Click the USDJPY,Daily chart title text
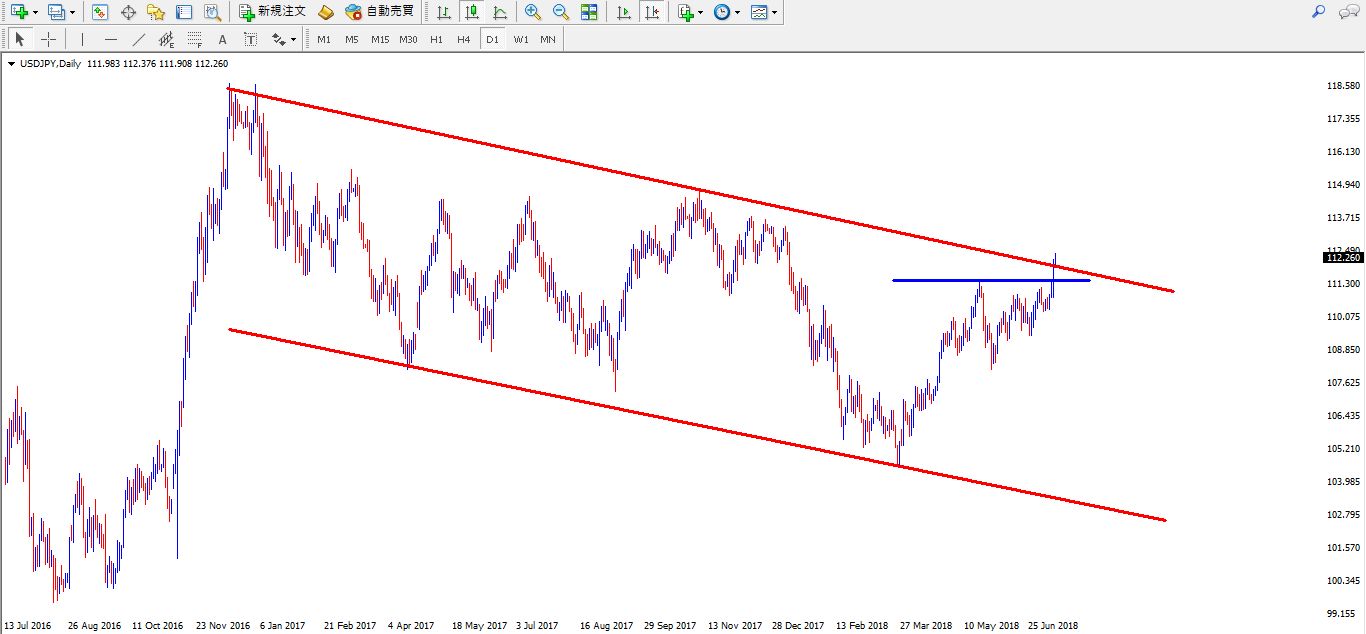The width and height of the screenshot is (1366, 634). (x=50, y=64)
